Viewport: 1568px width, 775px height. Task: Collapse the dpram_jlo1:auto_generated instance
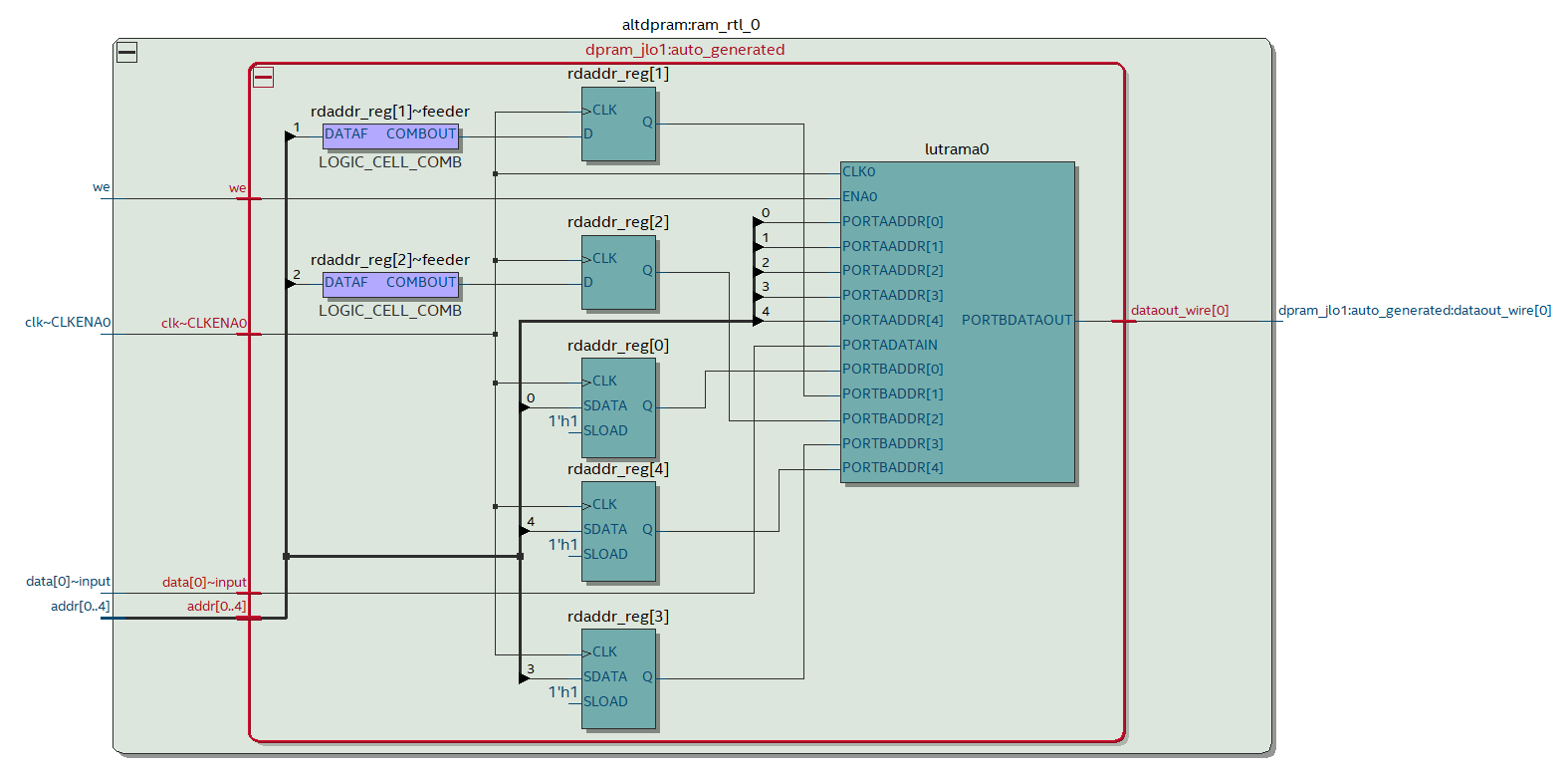coord(264,77)
